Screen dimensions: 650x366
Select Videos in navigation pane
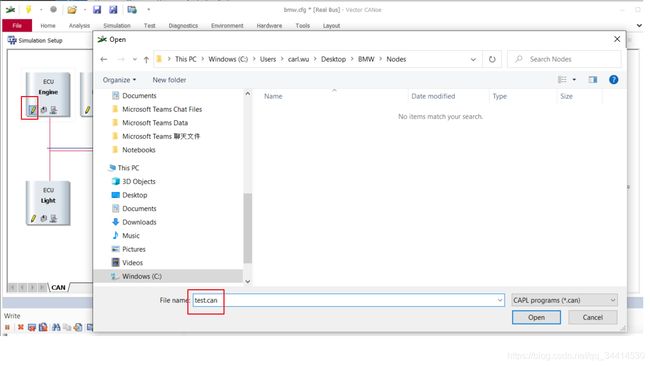pyautogui.click(x=132, y=262)
